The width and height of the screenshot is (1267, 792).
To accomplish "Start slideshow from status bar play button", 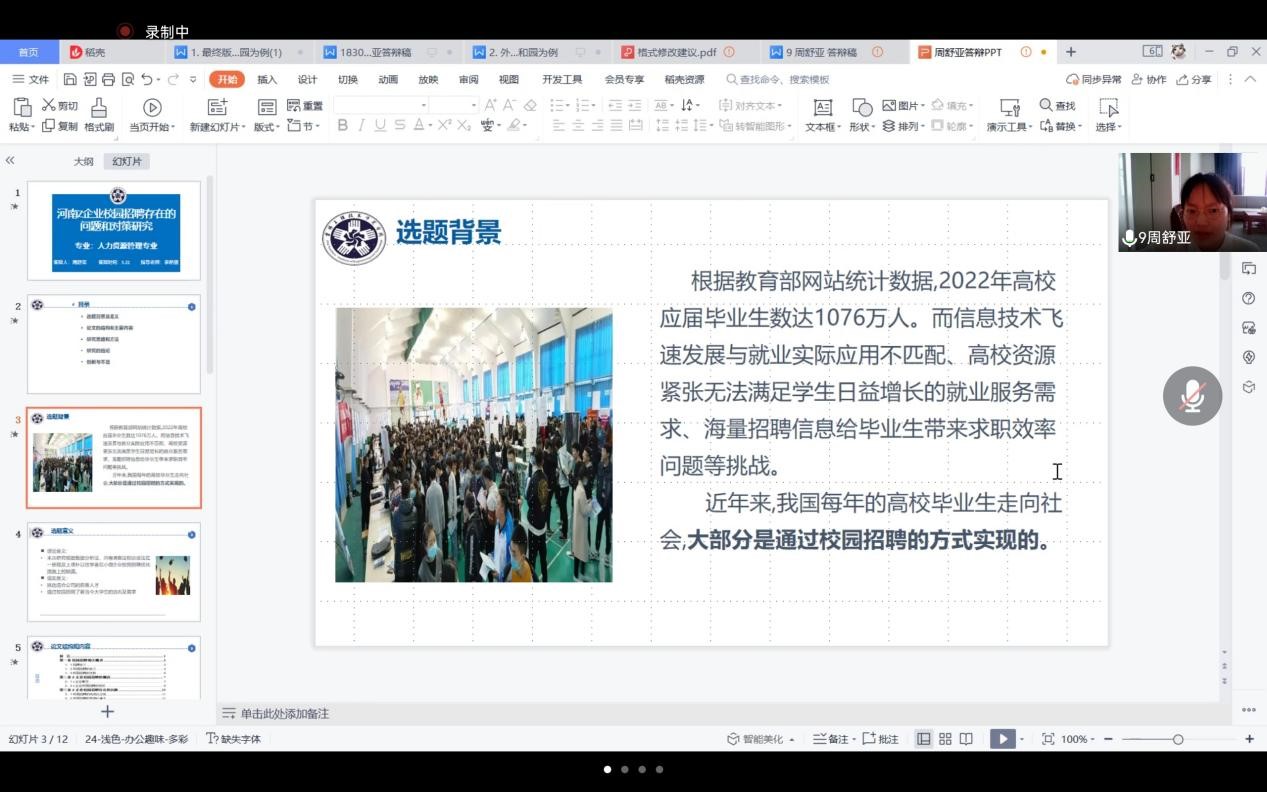I will tap(1000, 739).
